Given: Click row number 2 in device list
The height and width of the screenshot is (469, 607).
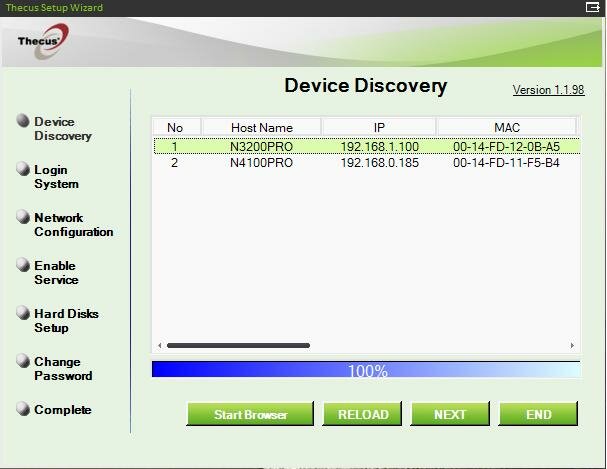Looking at the screenshot, I should [x=175, y=163].
